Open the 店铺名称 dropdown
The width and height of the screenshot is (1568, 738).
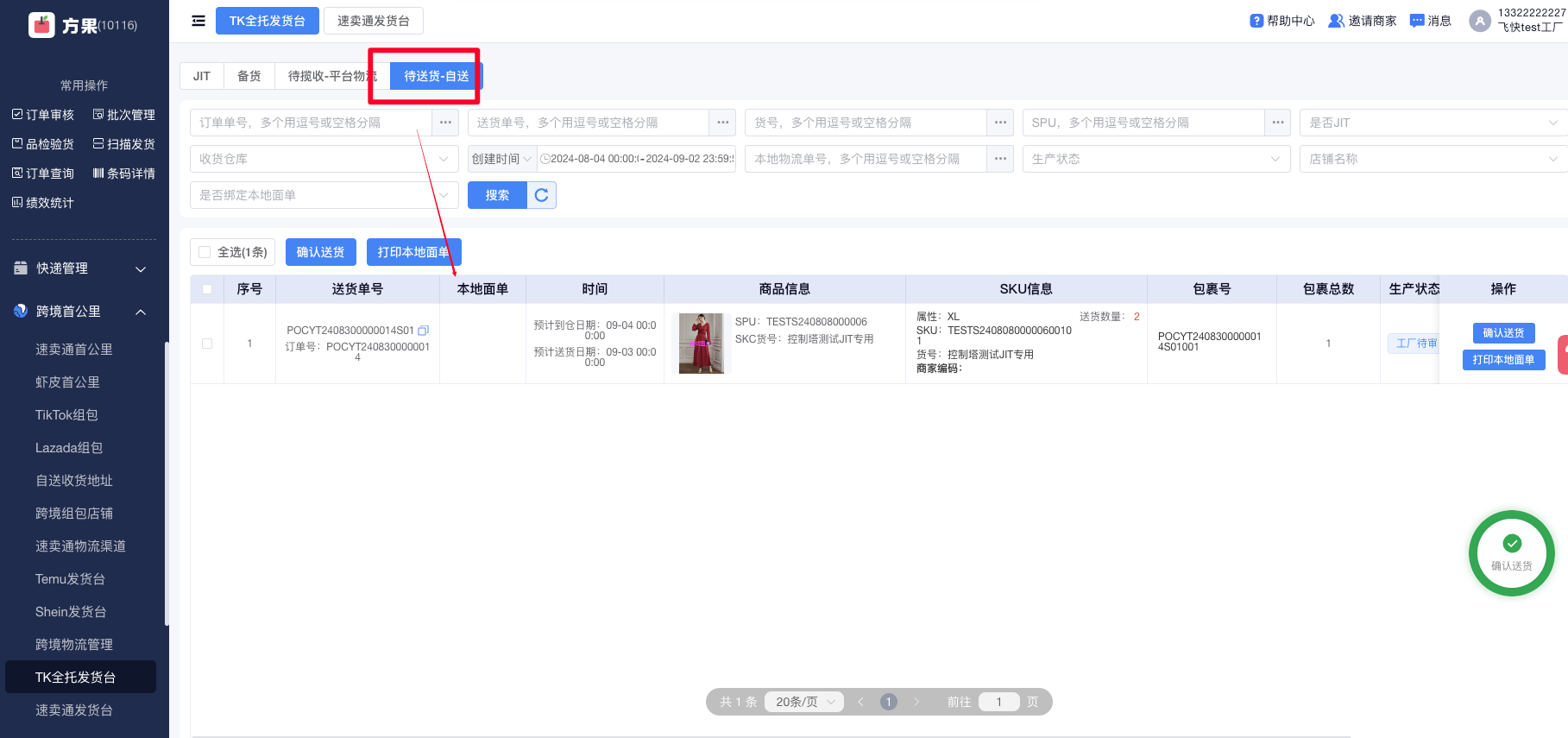coord(1433,159)
